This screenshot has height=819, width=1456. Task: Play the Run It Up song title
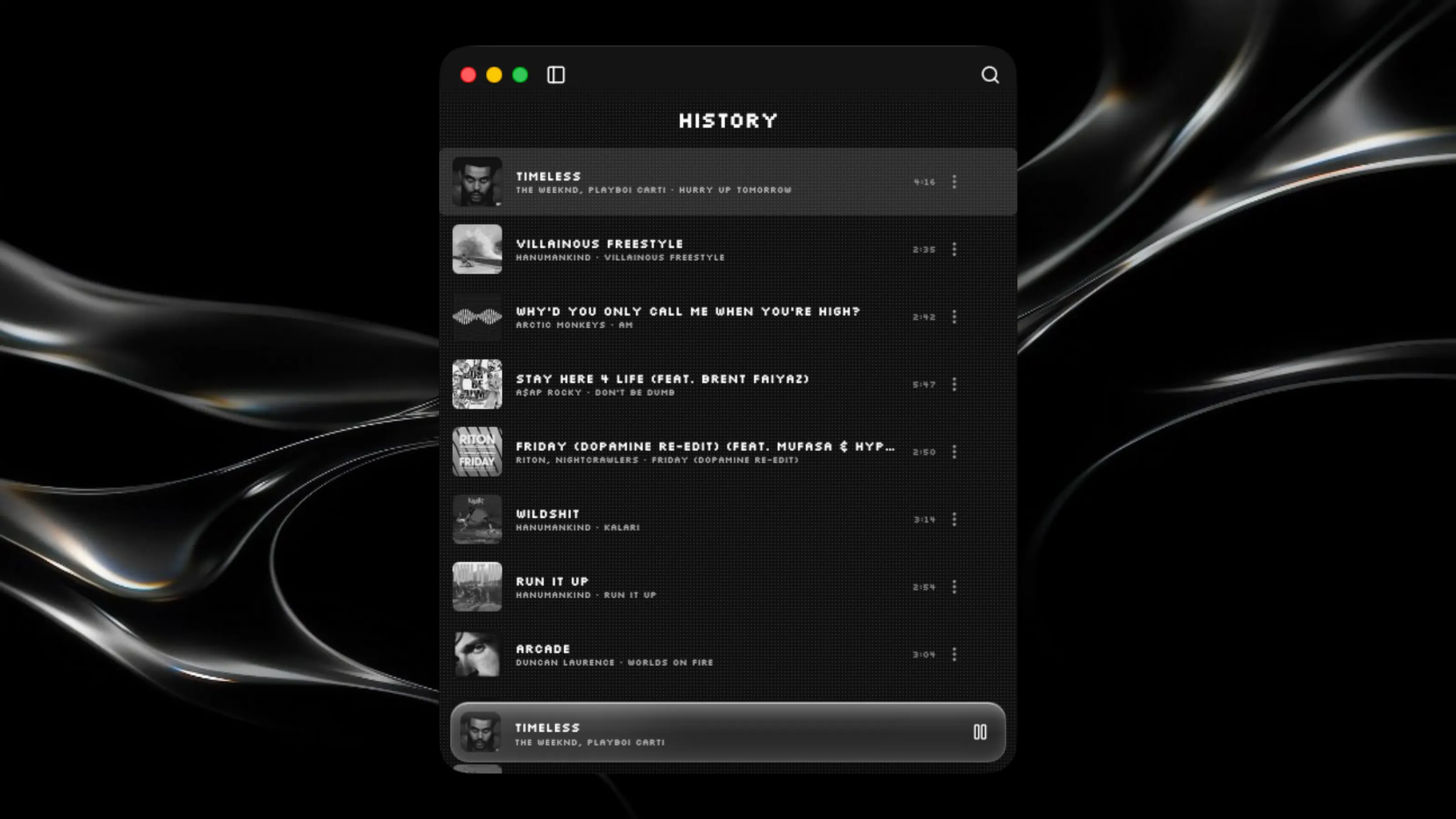tap(552, 581)
